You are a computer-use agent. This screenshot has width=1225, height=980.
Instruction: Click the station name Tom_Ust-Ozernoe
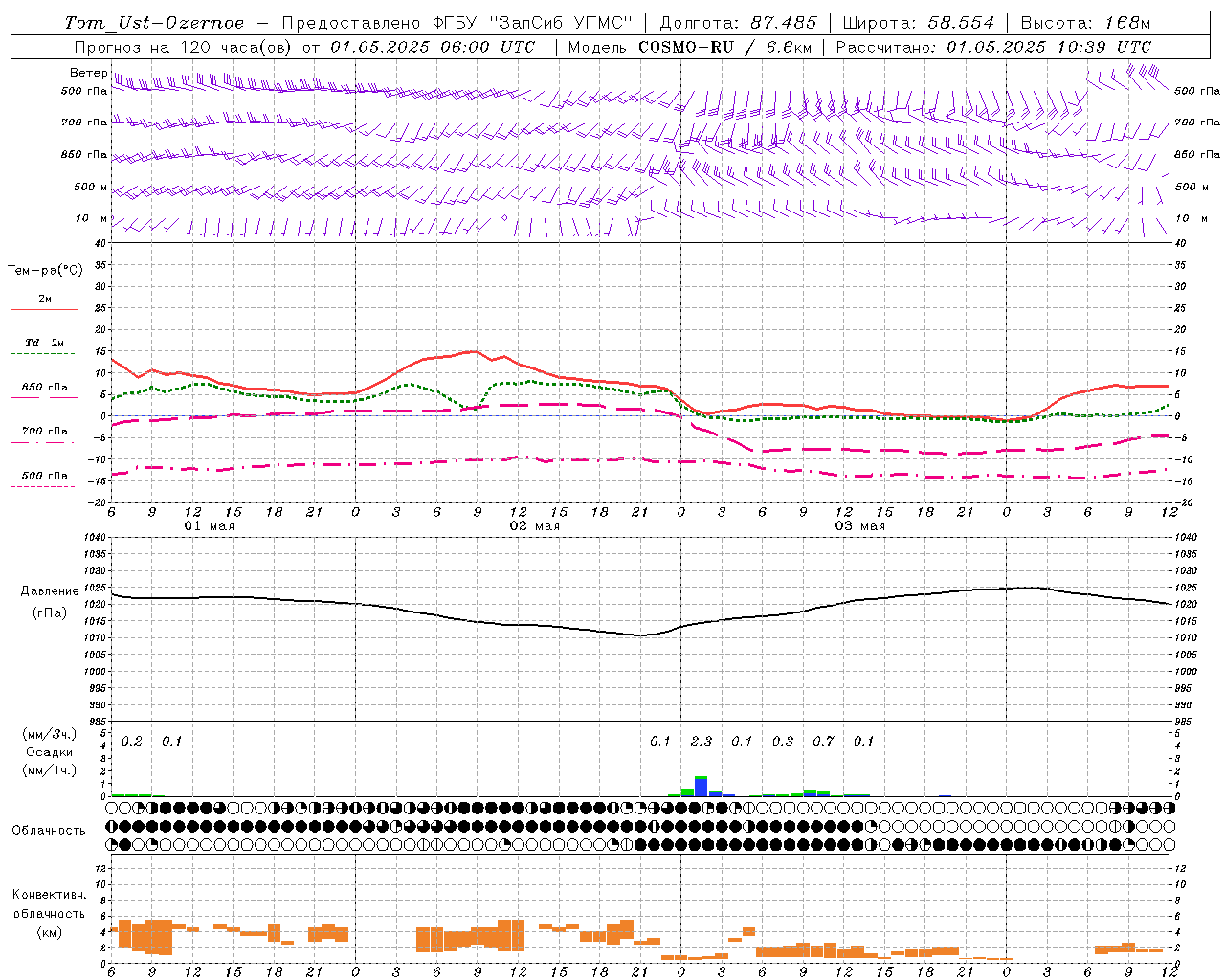pyautogui.click(x=154, y=23)
